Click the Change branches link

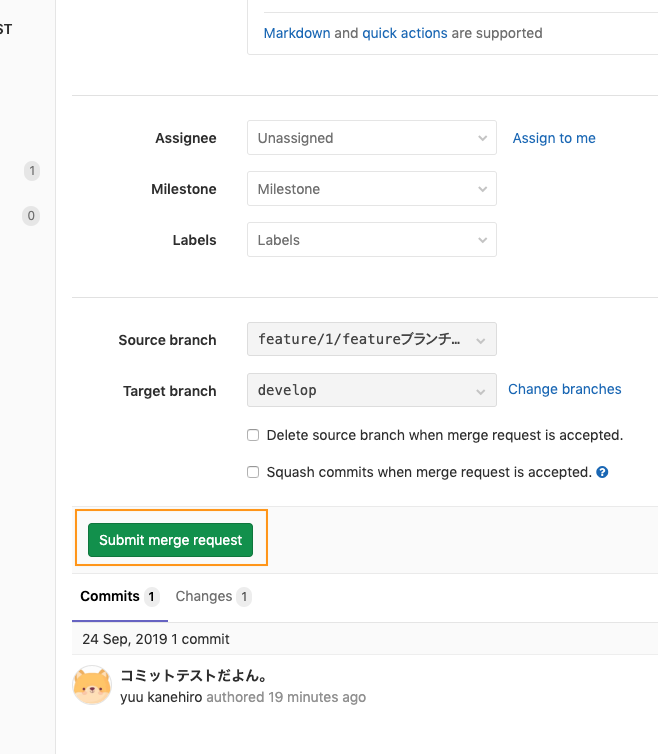click(x=565, y=389)
